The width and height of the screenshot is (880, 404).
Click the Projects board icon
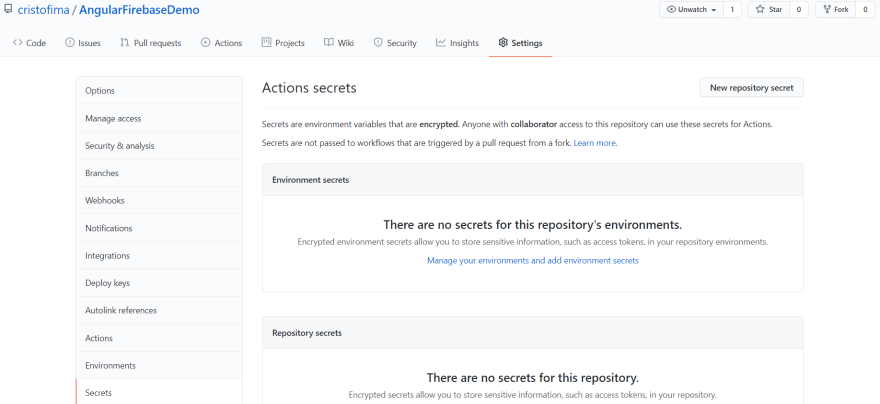point(266,43)
